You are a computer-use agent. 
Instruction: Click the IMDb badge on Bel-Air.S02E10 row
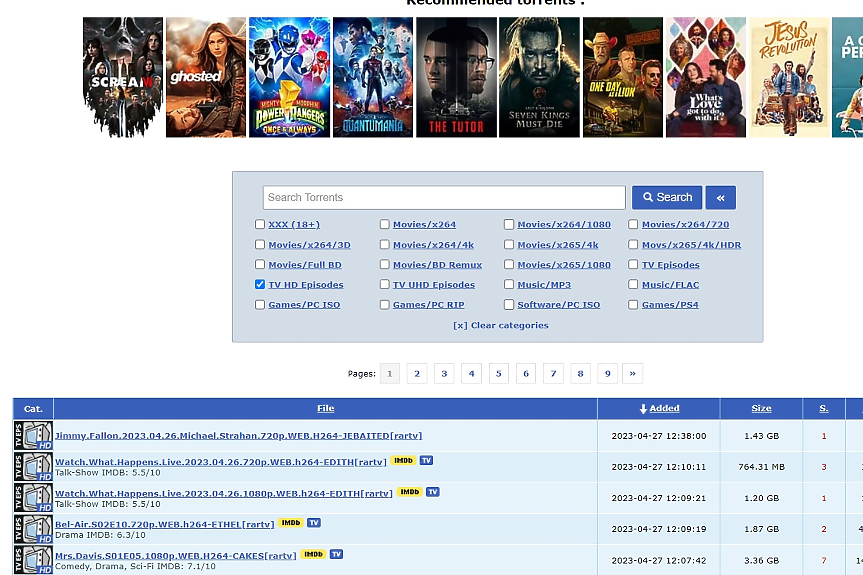(x=291, y=522)
